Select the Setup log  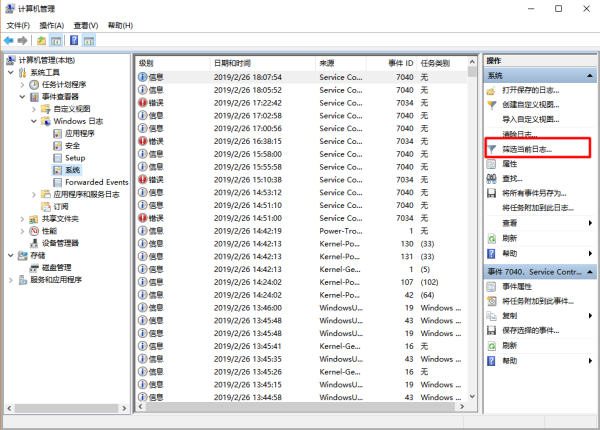[x=75, y=158]
